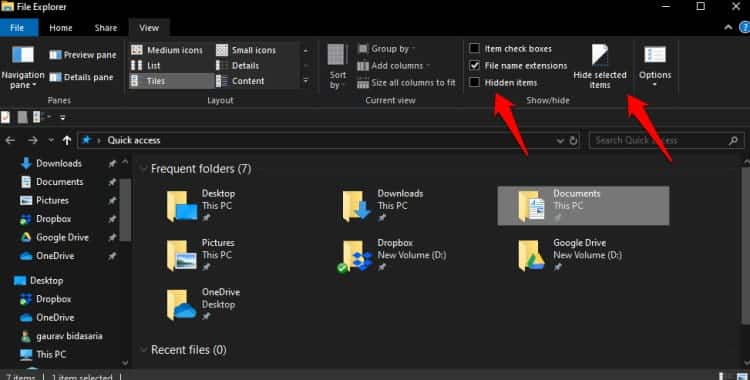This screenshot has height=380, width=750.
Task: Select Content layout
Action: (x=241, y=81)
